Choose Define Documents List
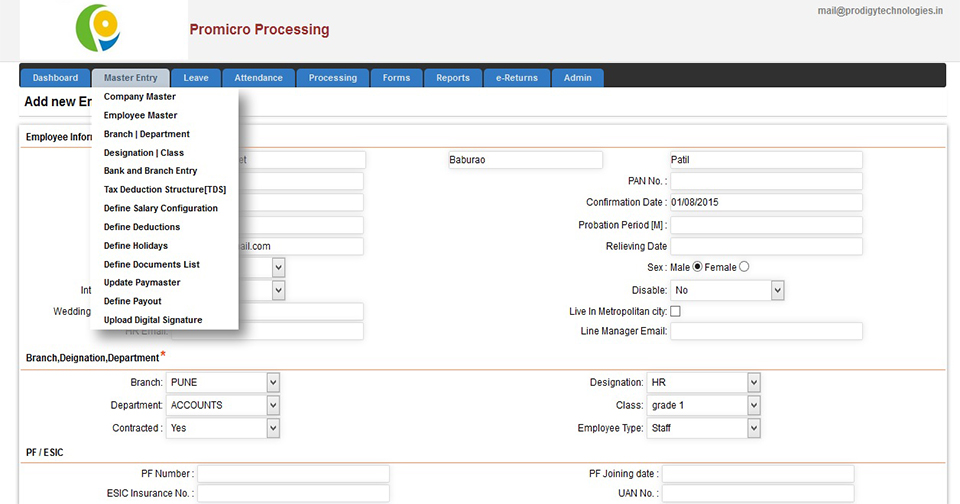This screenshot has height=504, width=960. click(151, 265)
